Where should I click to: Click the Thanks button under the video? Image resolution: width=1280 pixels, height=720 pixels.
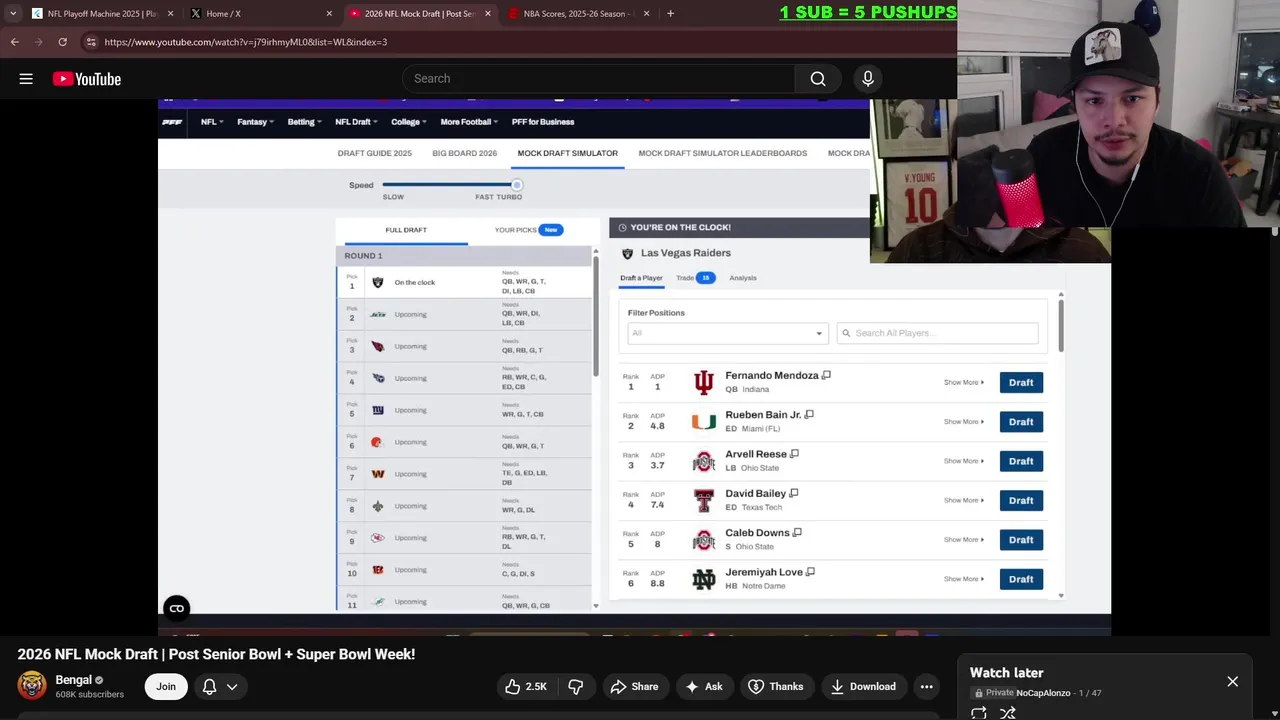(x=776, y=686)
